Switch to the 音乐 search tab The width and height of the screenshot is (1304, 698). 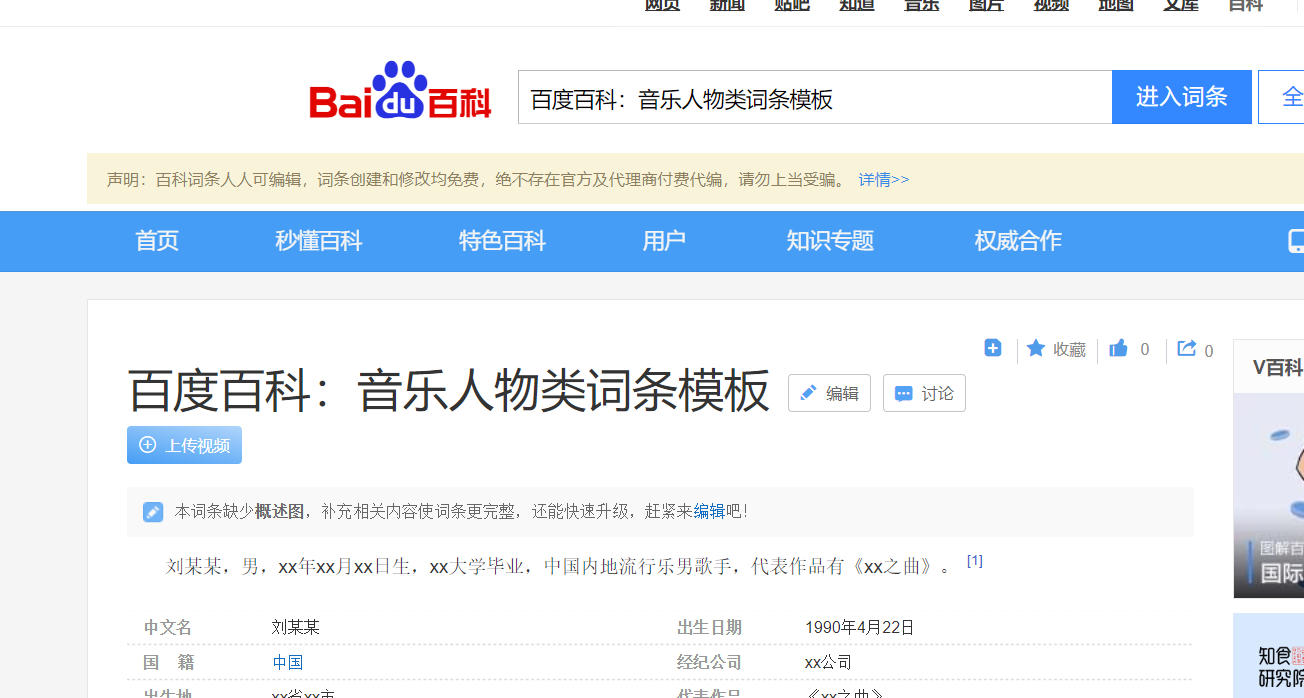click(921, 5)
